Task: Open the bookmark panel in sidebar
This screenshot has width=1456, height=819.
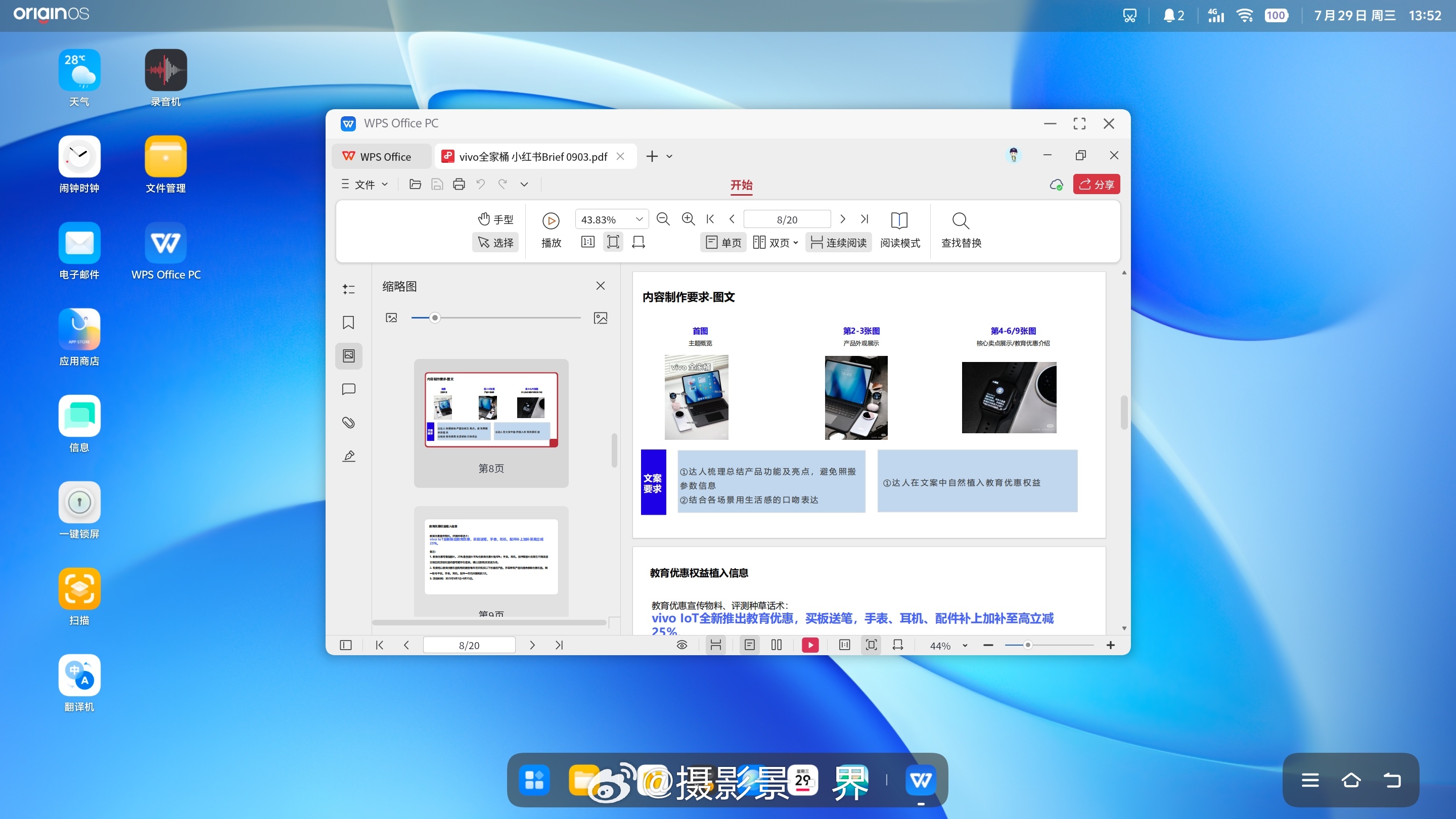Action: [349, 322]
